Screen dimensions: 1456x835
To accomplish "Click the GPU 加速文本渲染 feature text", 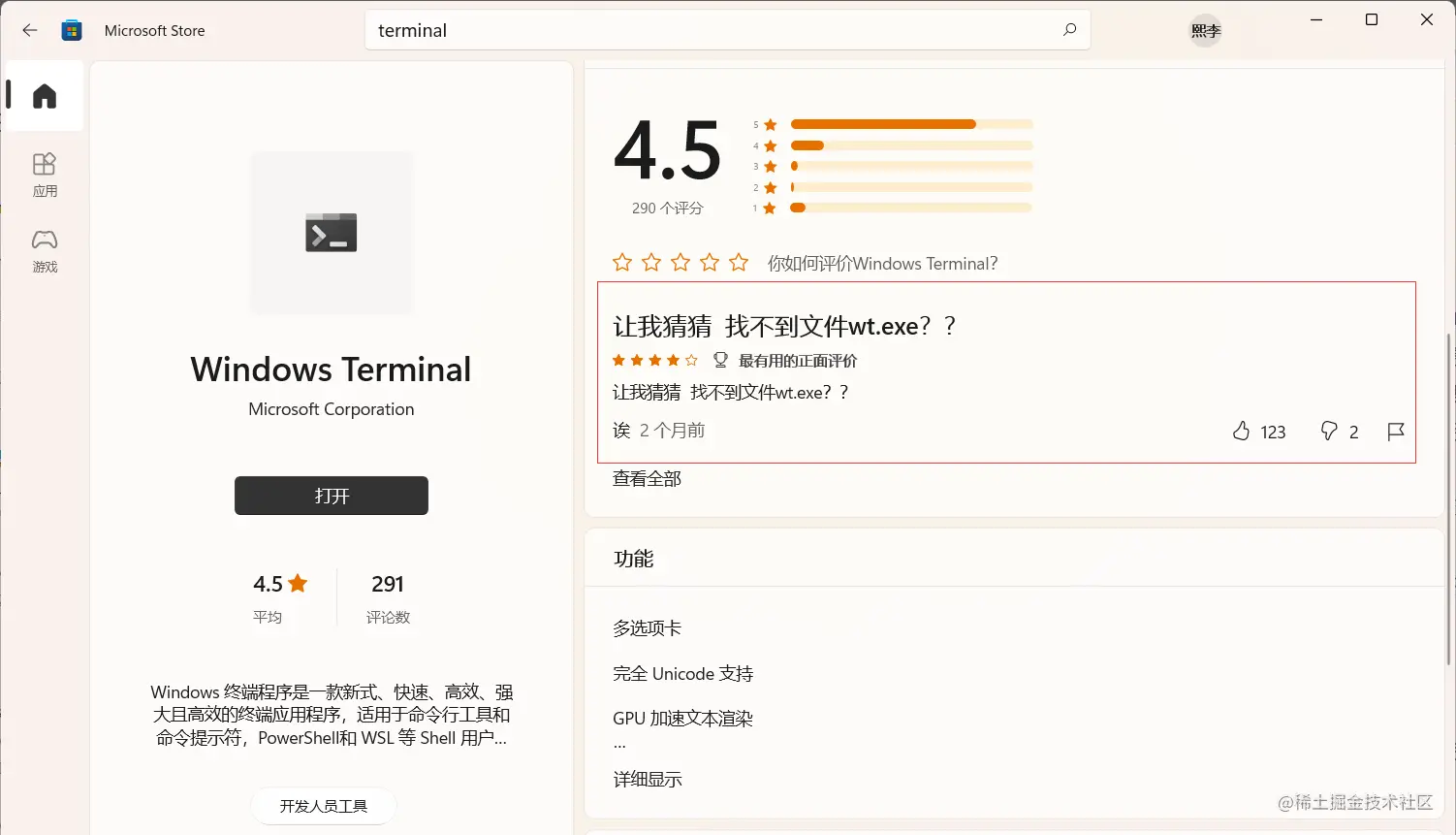I will (682, 719).
